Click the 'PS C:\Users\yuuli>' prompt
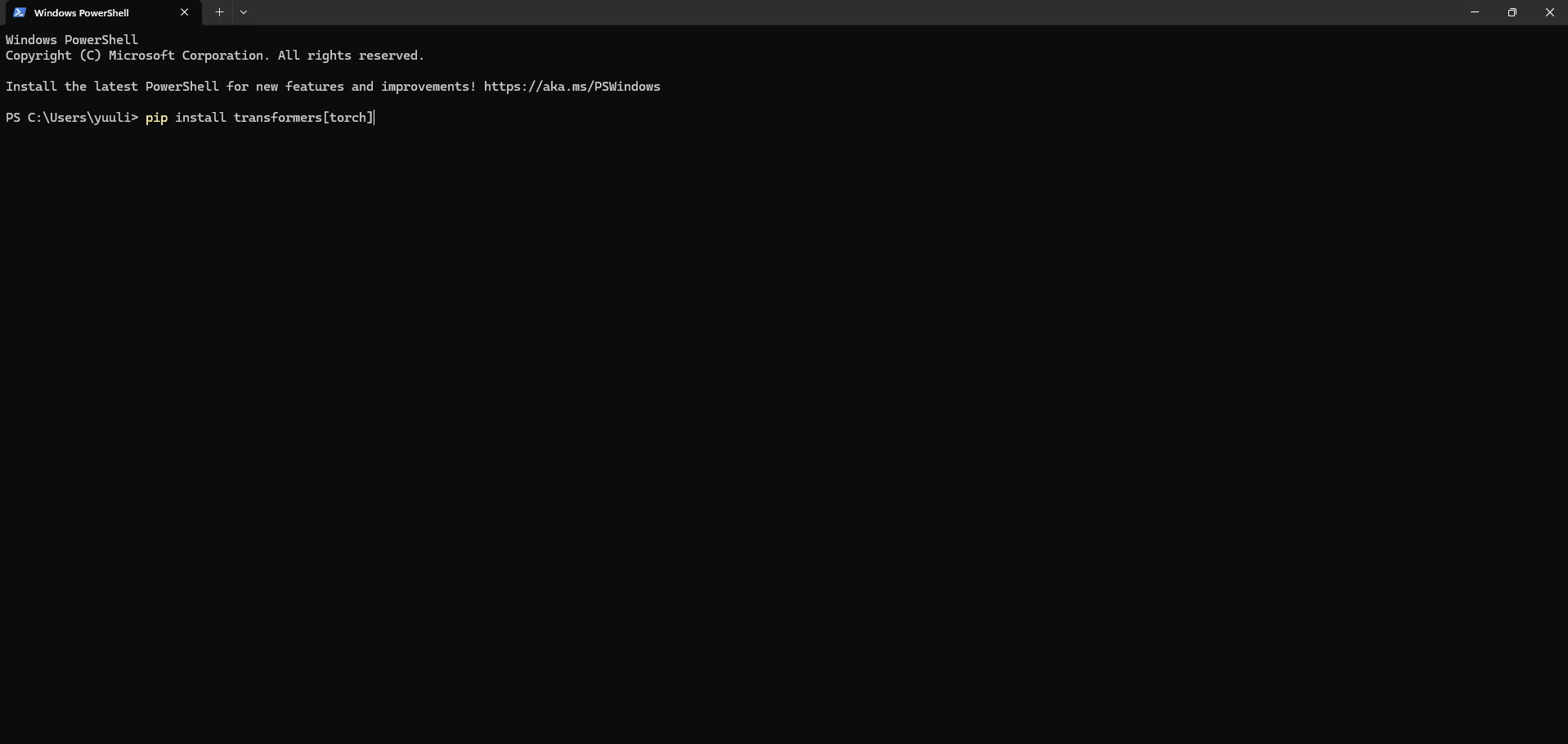 (x=72, y=118)
